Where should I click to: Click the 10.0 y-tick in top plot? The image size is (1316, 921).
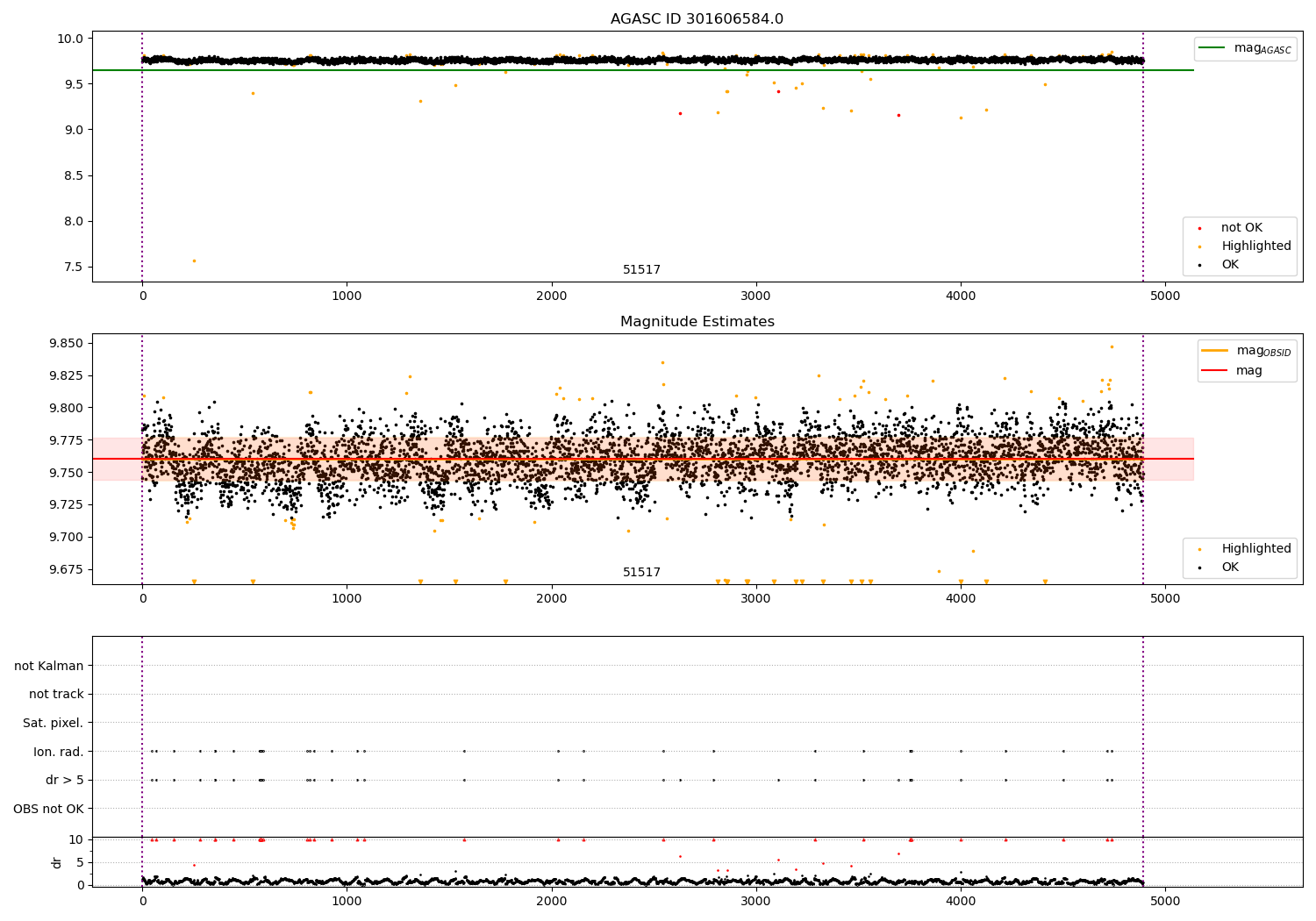[x=71, y=39]
